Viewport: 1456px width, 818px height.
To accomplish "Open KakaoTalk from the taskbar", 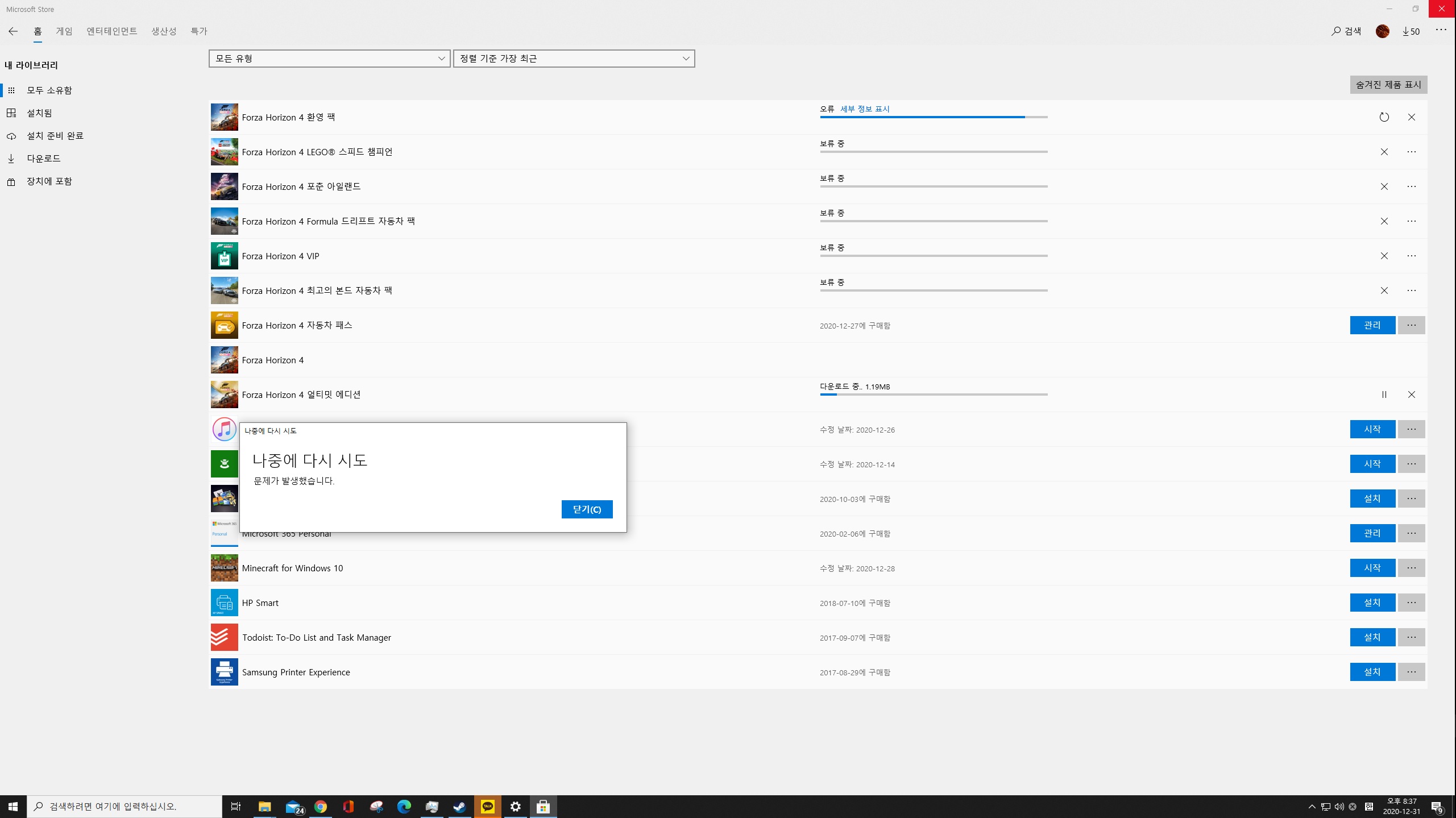I will click(x=487, y=807).
